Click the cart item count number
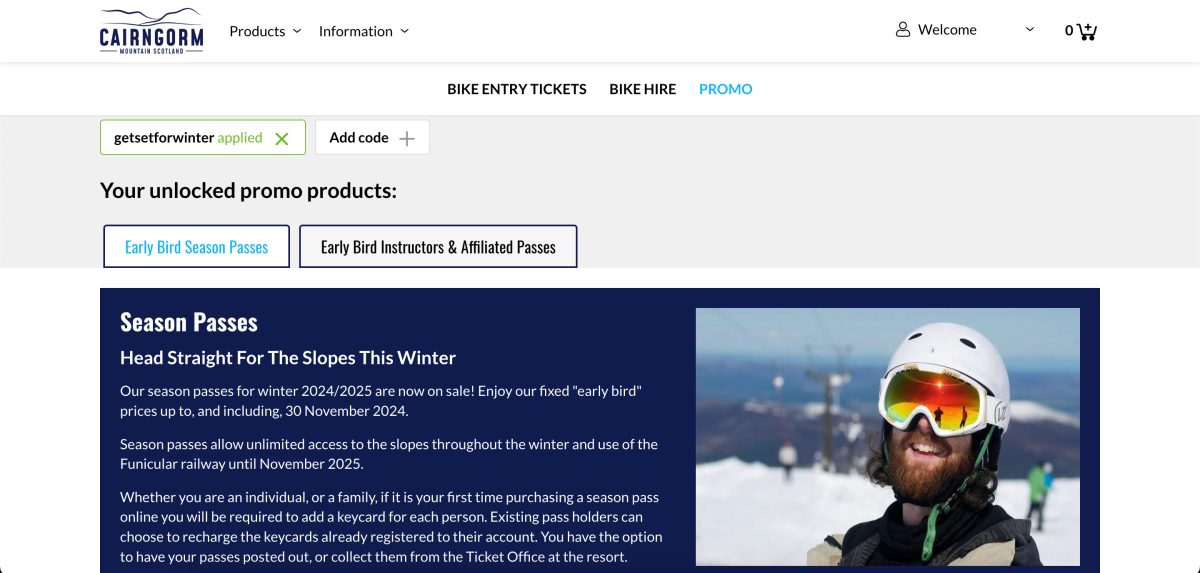The height and width of the screenshot is (573, 1200). click(1069, 31)
